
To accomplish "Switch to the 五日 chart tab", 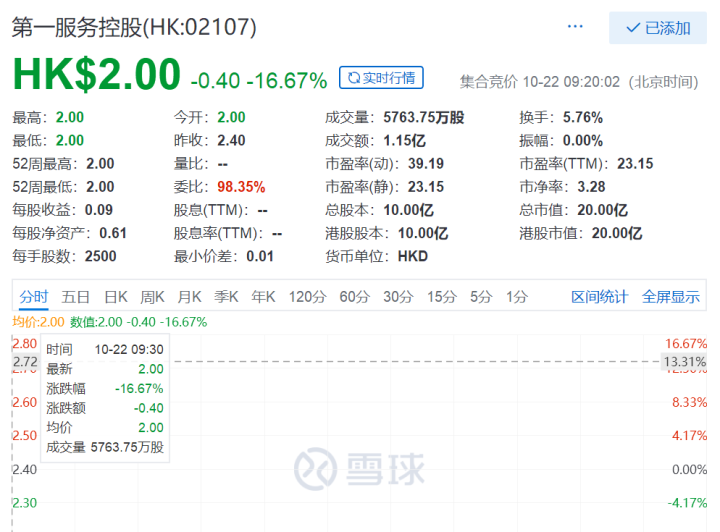I will [75, 297].
